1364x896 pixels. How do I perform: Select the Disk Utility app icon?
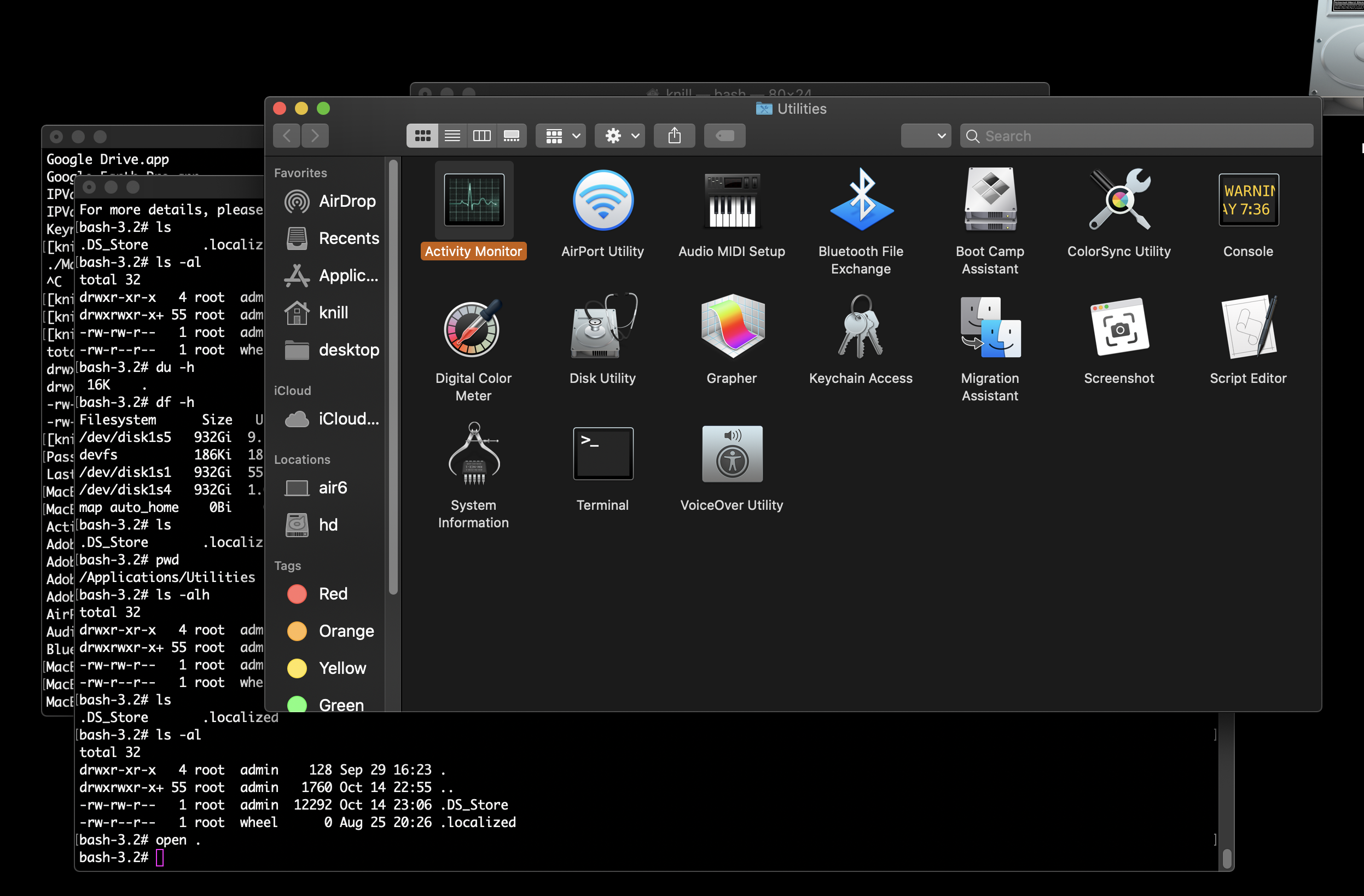pos(602,327)
